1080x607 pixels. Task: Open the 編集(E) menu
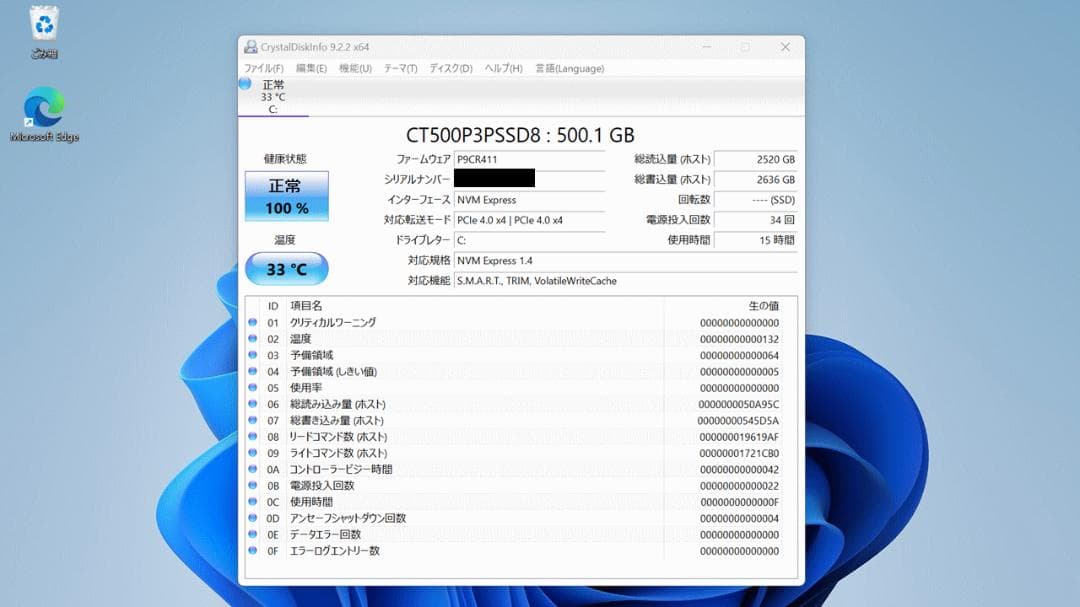pyautogui.click(x=311, y=68)
